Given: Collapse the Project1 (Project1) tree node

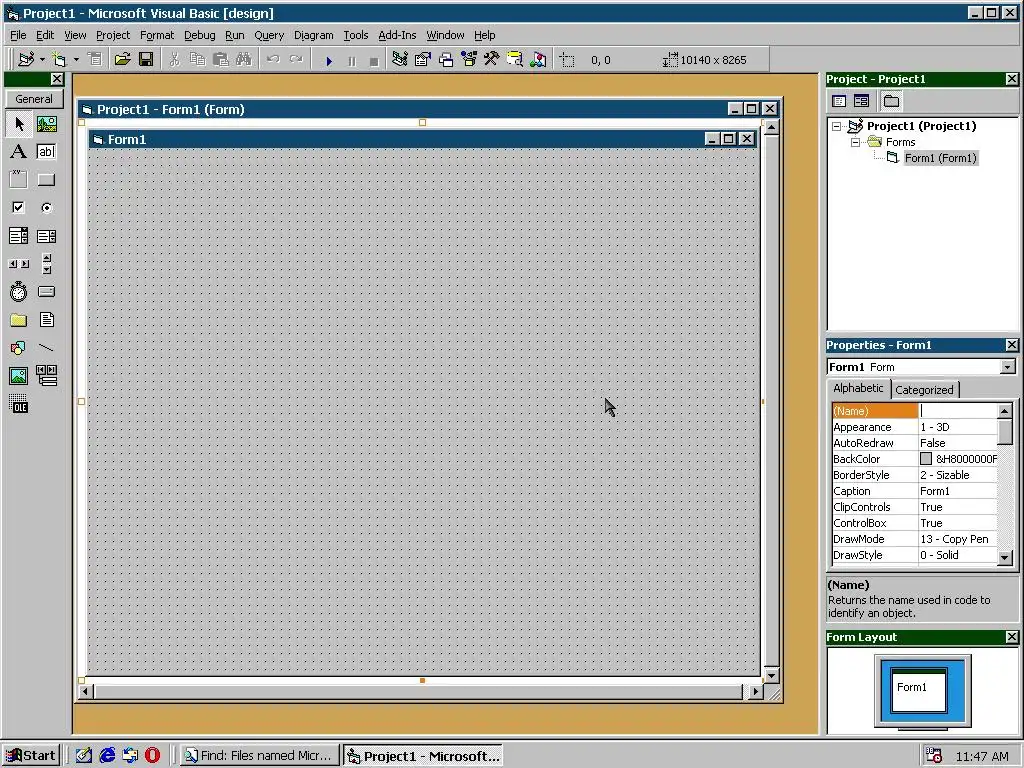Looking at the screenshot, I should click(x=837, y=127).
